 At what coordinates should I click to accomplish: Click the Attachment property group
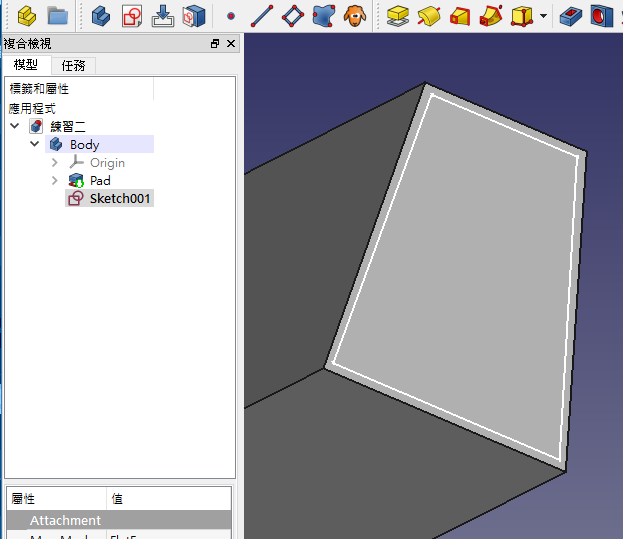[x=119, y=520]
